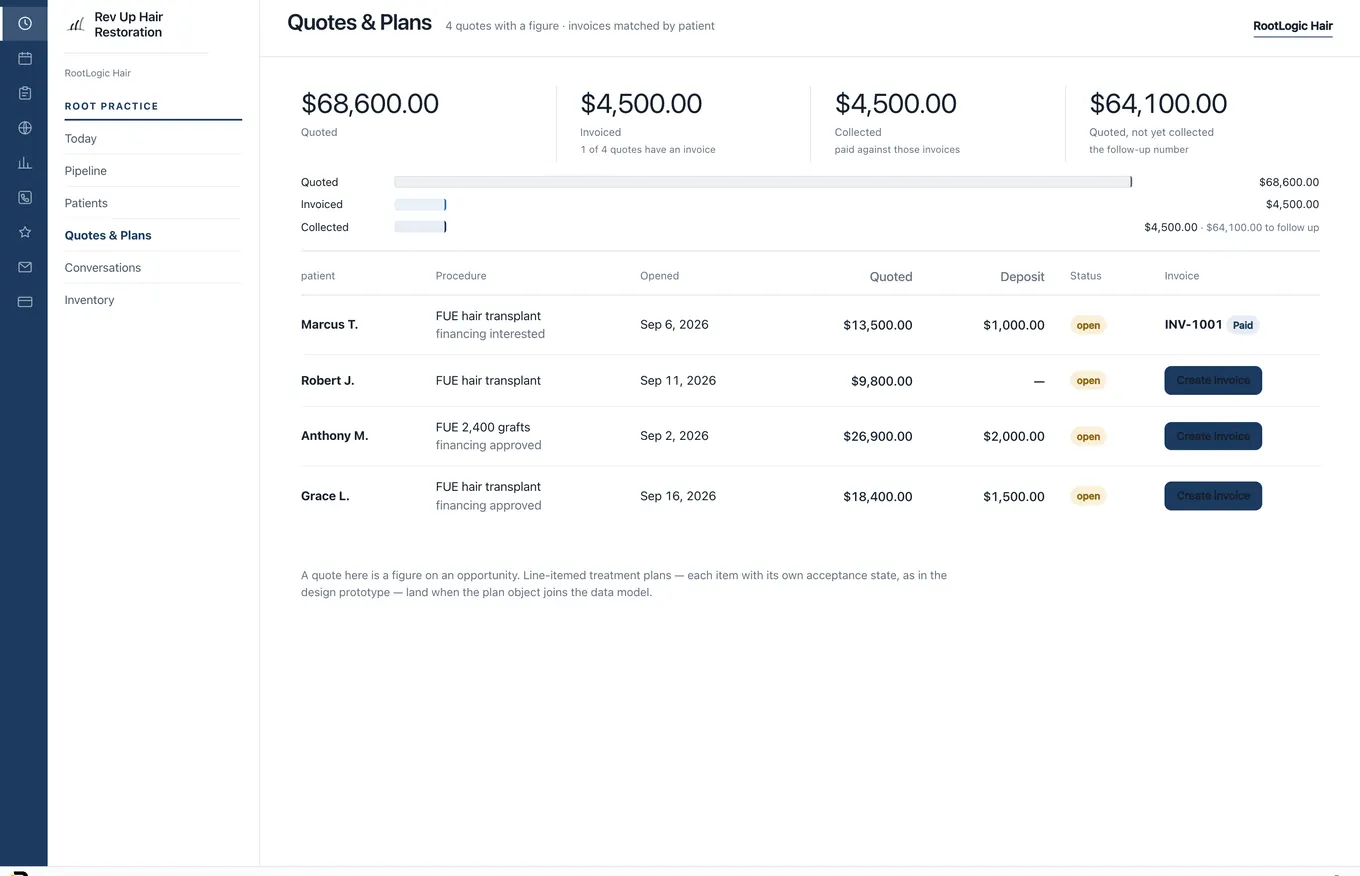Click the star icon in the left rail

tap(24, 232)
